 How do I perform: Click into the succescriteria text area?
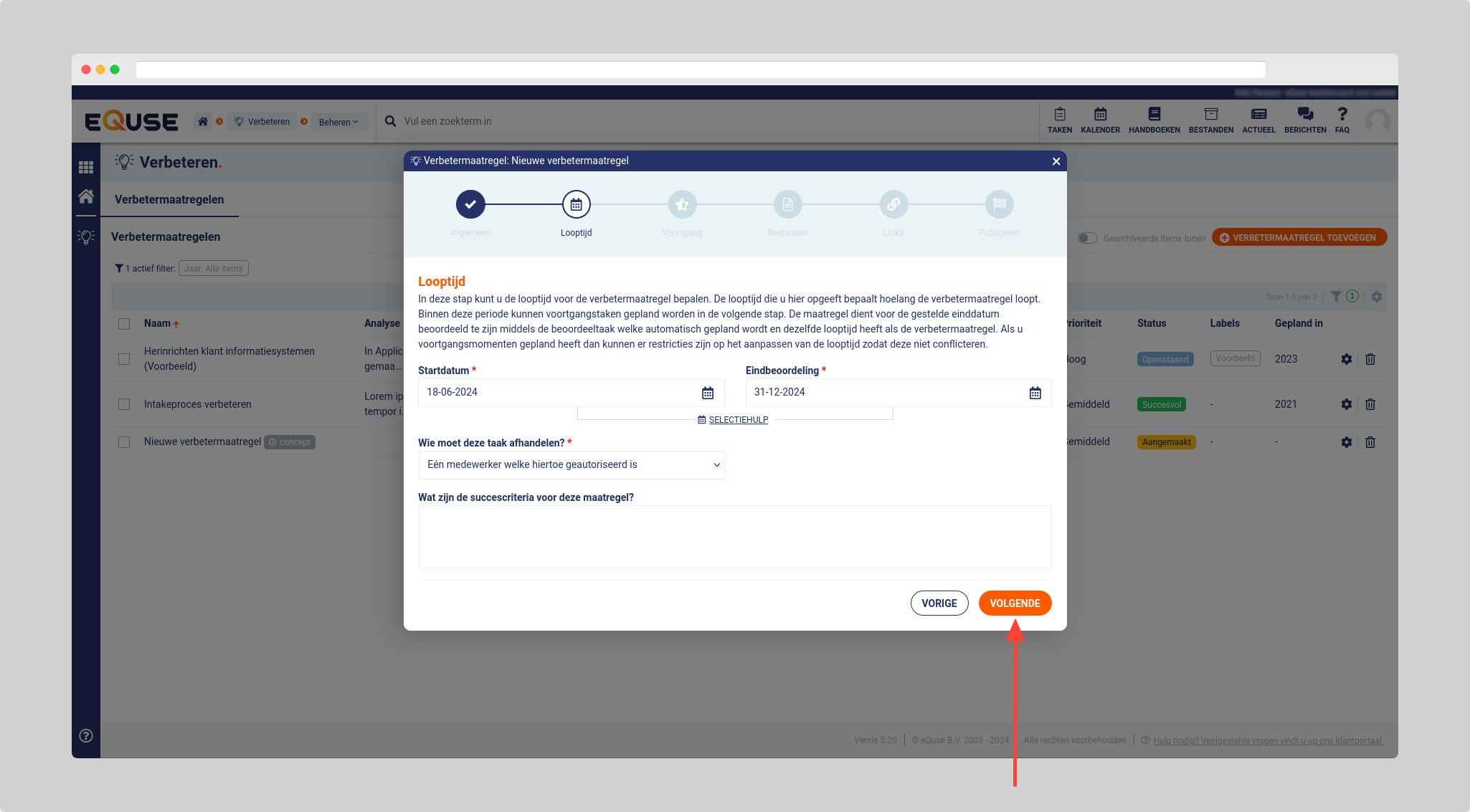[734, 537]
